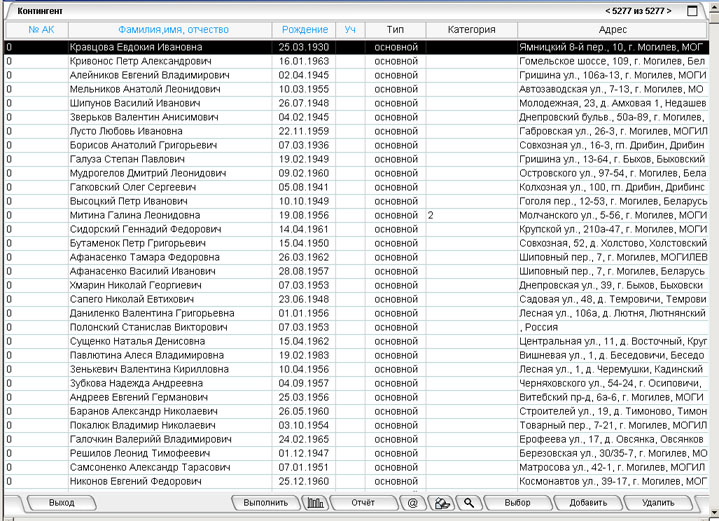This screenshot has width=719, height=521.
Task: Select row Галуза Степан Павлович
Action: (356, 159)
